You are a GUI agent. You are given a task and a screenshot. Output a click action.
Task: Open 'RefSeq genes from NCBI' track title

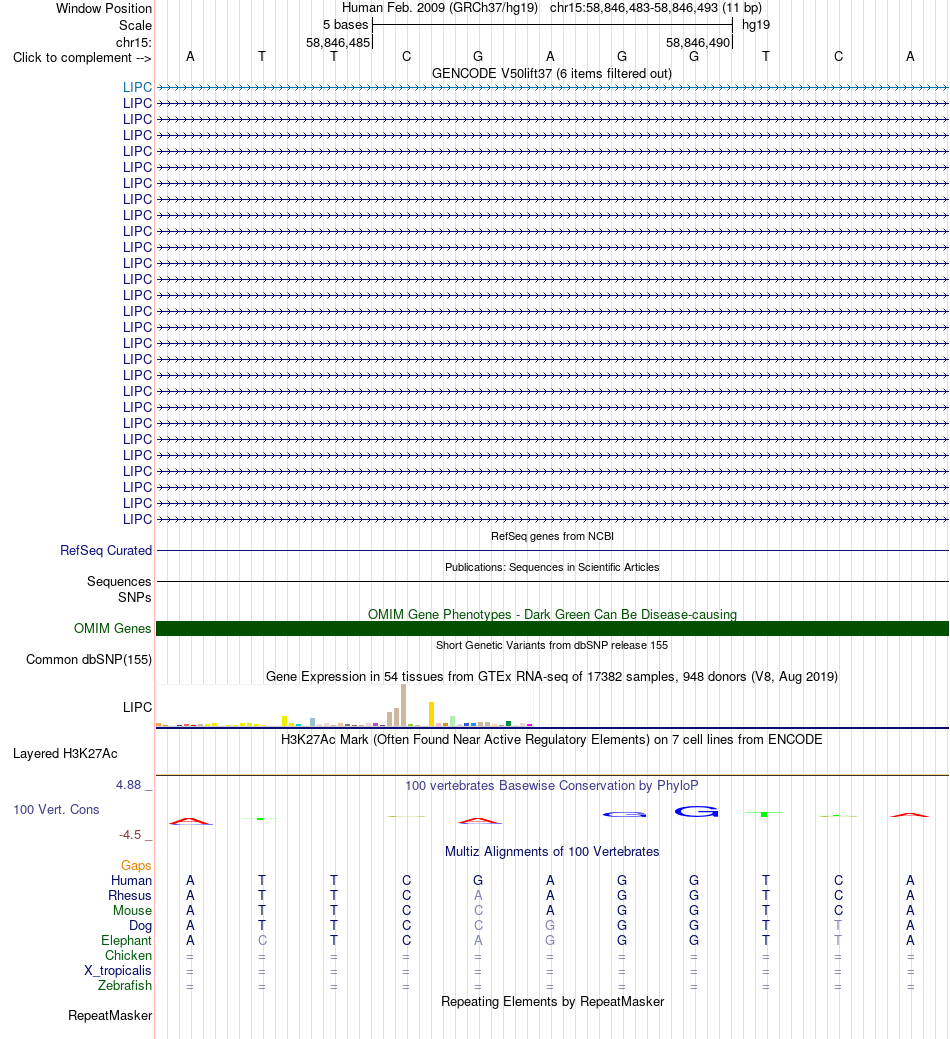point(552,536)
